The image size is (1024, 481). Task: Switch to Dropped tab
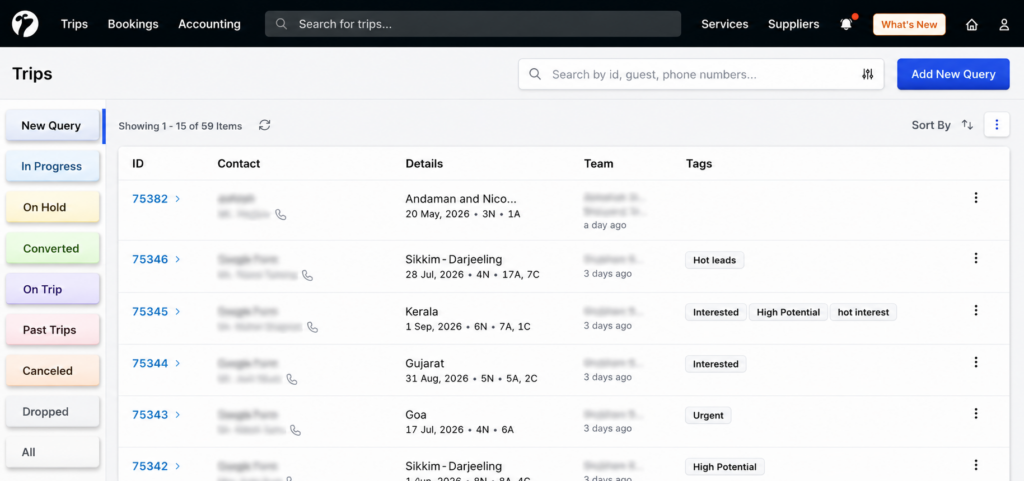coord(52,412)
